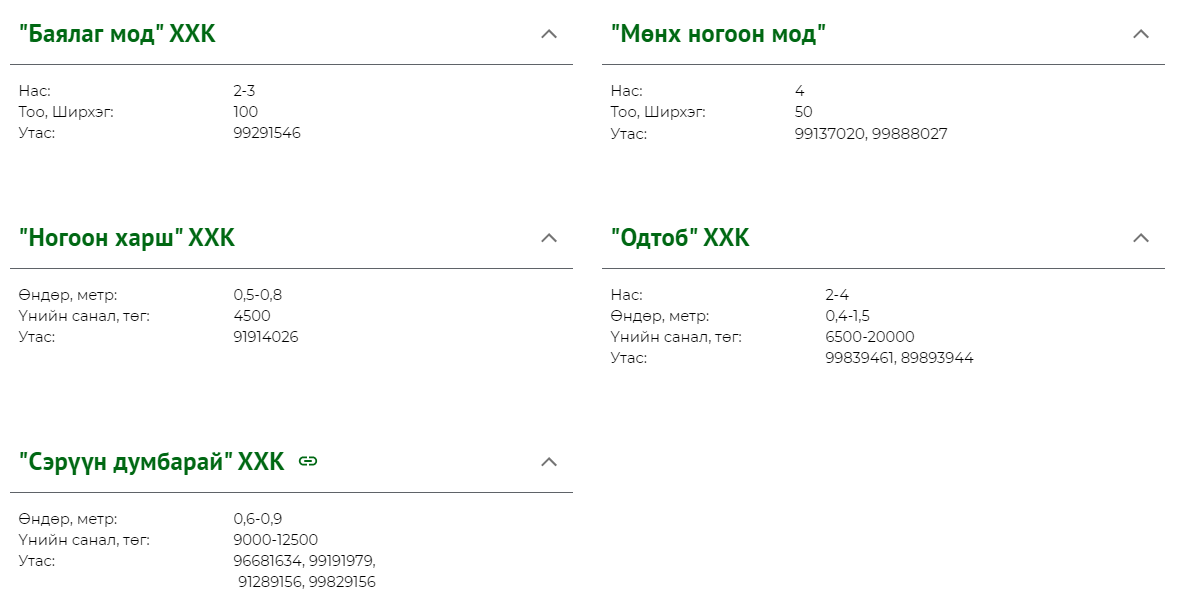Click phone numbers 99137020, 99888027

pos(870,134)
